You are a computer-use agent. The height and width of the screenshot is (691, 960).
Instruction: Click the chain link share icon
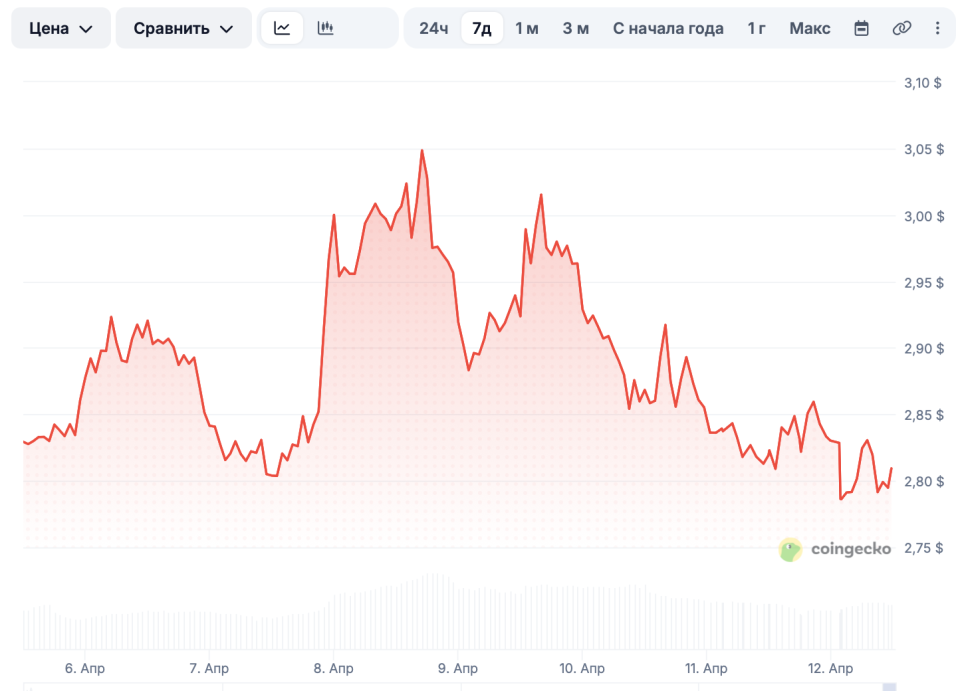(x=901, y=28)
